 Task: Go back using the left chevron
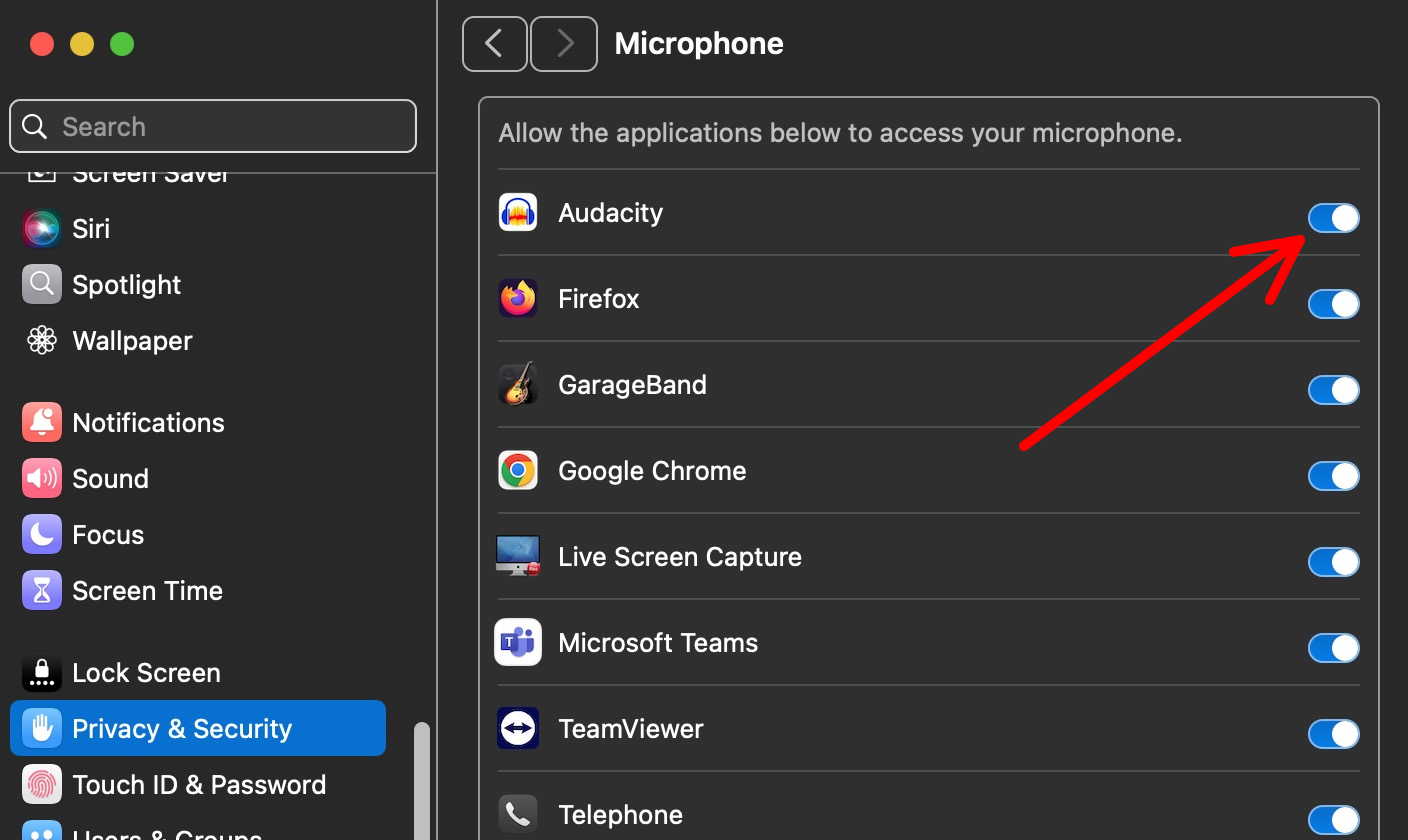click(x=494, y=44)
